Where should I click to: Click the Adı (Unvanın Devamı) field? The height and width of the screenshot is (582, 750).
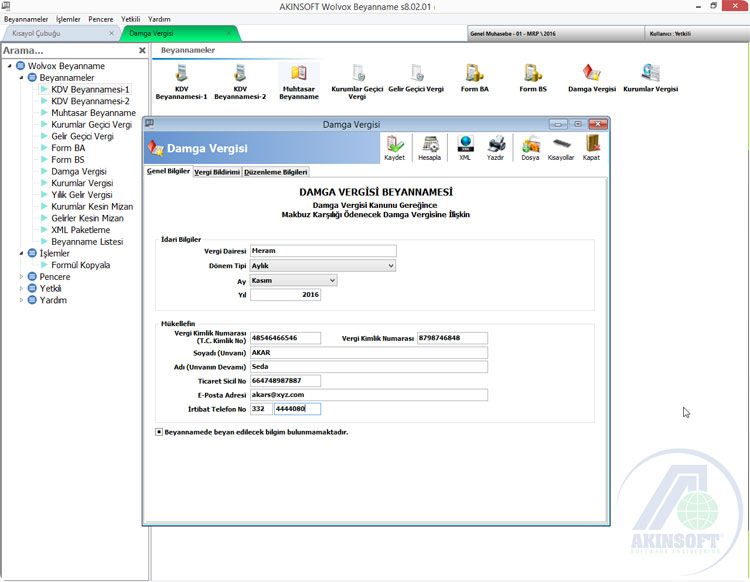pos(369,367)
